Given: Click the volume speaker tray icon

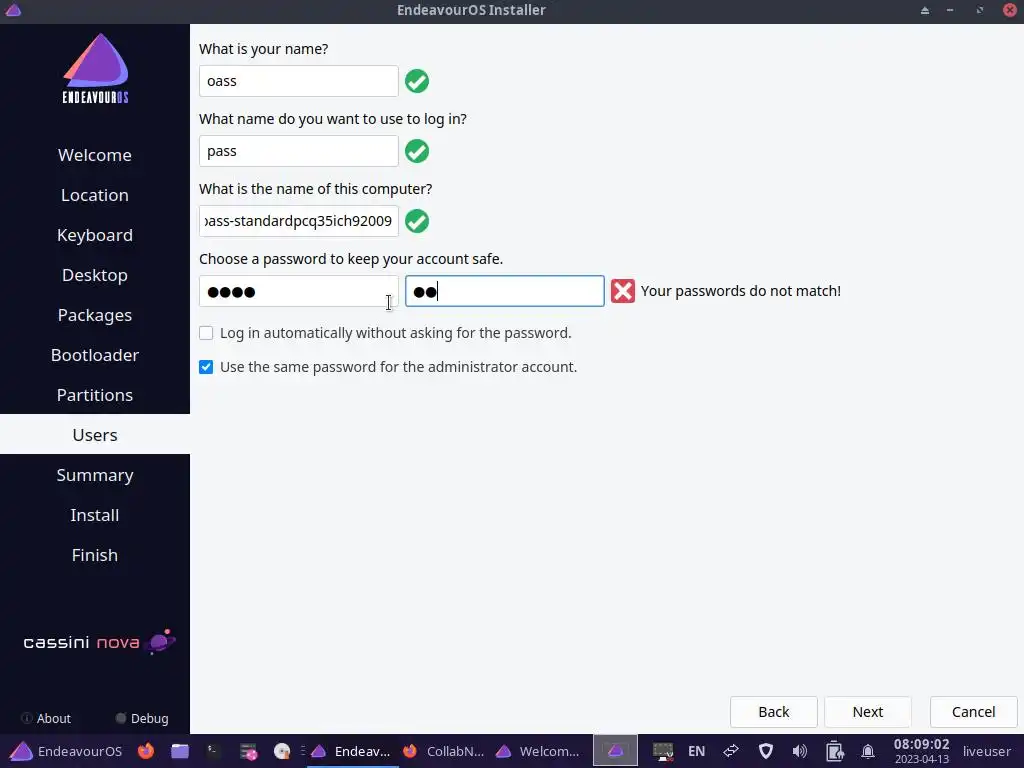Looking at the screenshot, I should point(799,751).
